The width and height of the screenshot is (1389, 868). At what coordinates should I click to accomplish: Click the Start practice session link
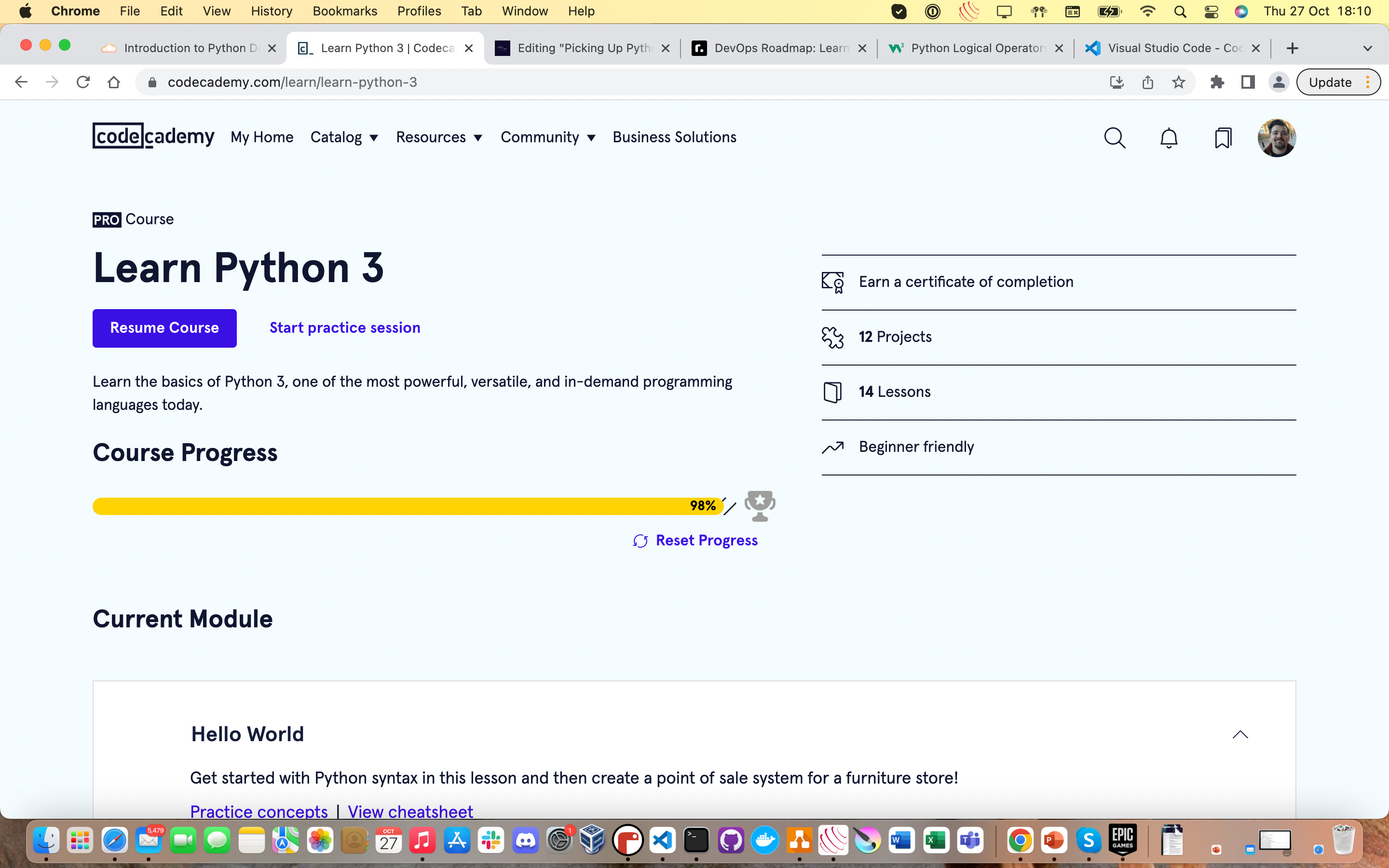click(x=345, y=328)
